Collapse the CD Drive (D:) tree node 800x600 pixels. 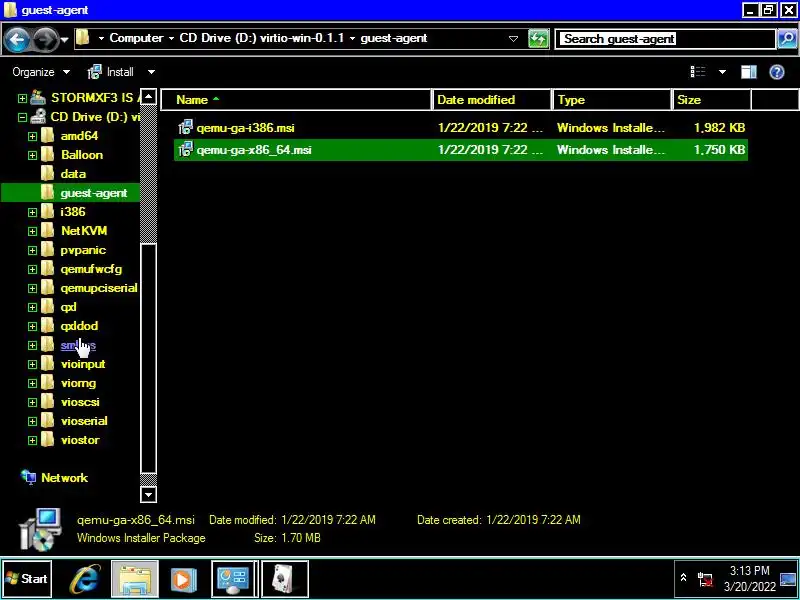(x=22, y=117)
